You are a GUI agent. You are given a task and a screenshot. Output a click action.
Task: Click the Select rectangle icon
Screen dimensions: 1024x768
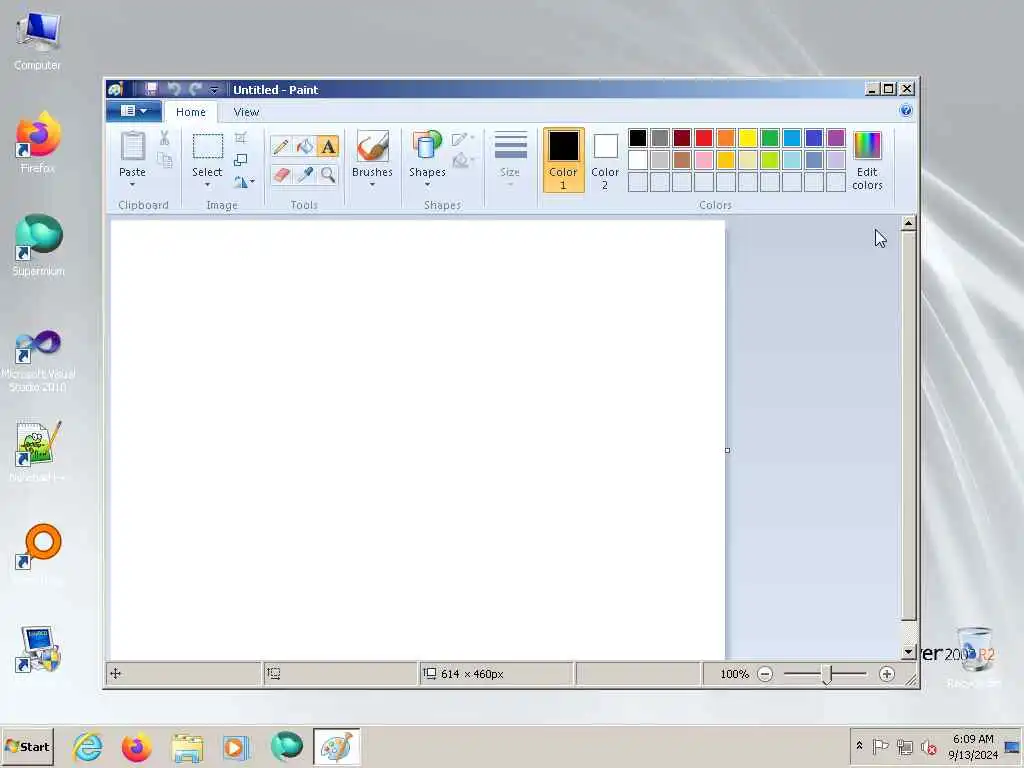208,146
